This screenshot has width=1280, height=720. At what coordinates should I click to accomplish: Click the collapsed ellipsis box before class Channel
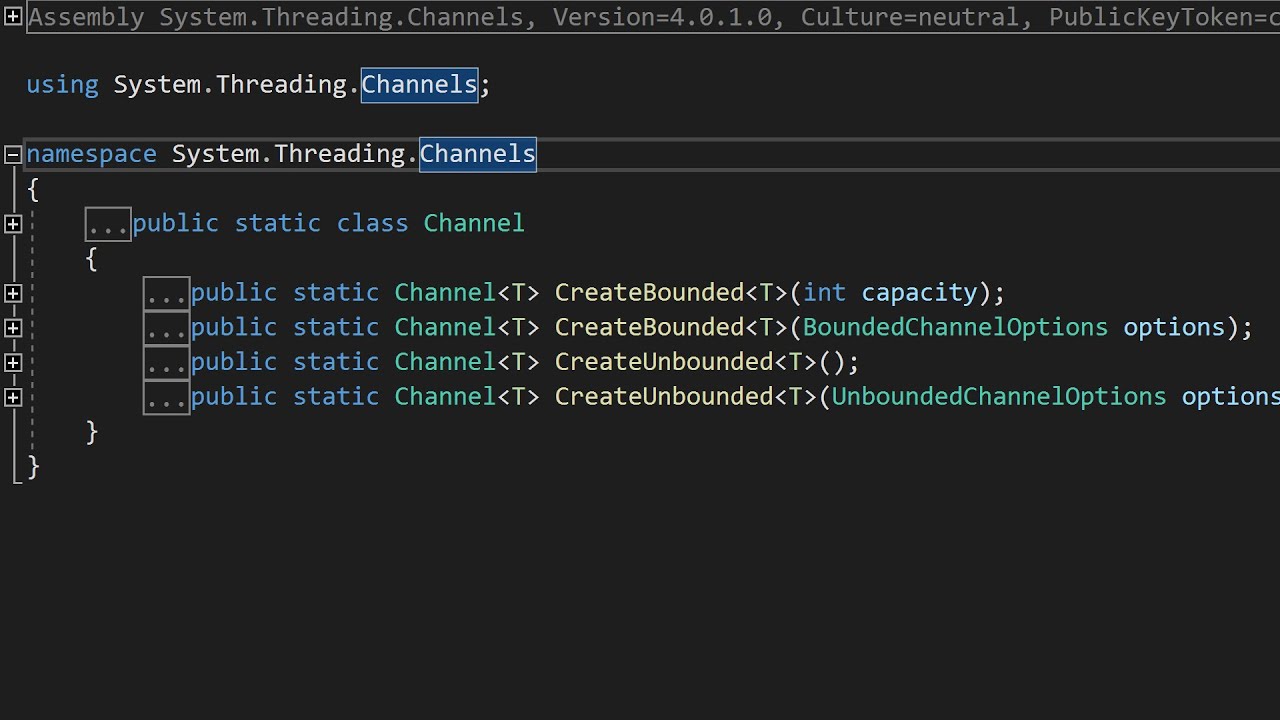108,224
